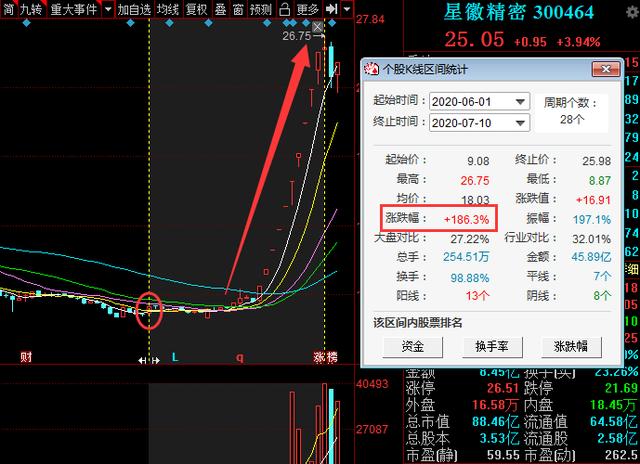Screen dimensions: 640x464
Task: Click the 行业对比 value 32.01%
Action: [x=591, y=239]
